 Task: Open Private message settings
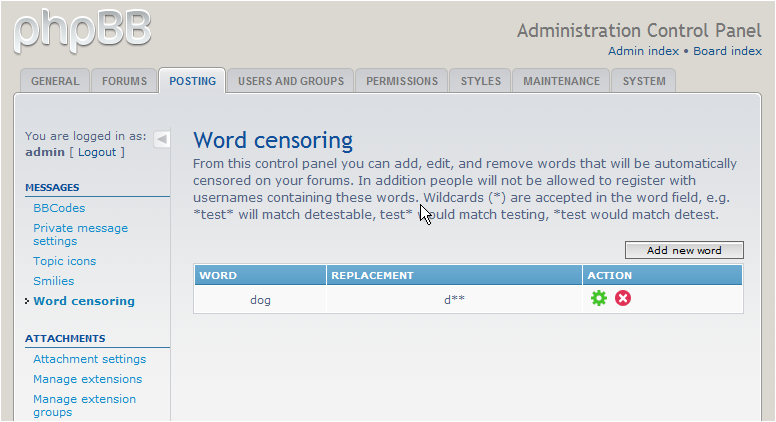coord(81,234)
